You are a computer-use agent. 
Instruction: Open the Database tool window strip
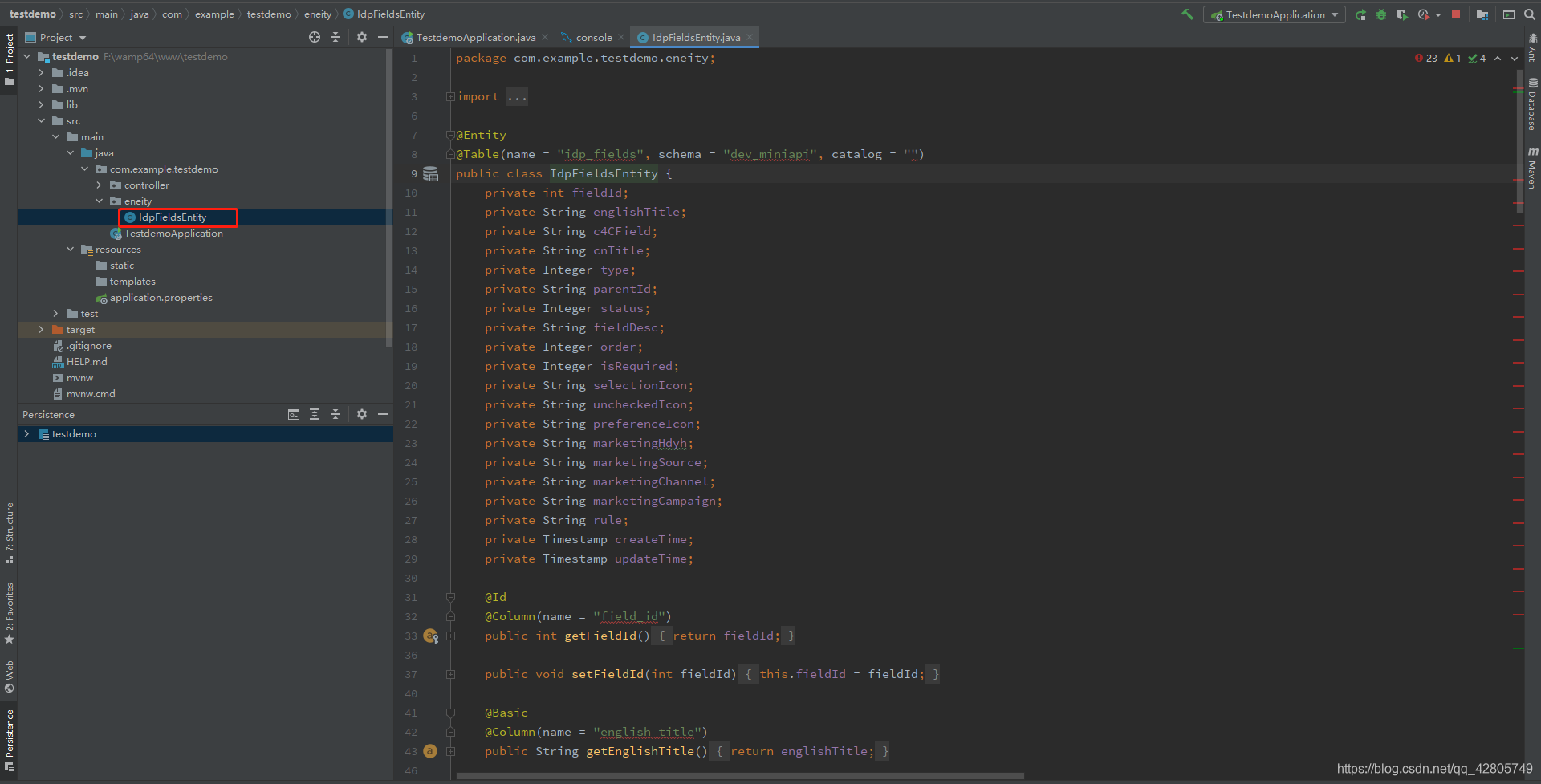[1532, 104]
